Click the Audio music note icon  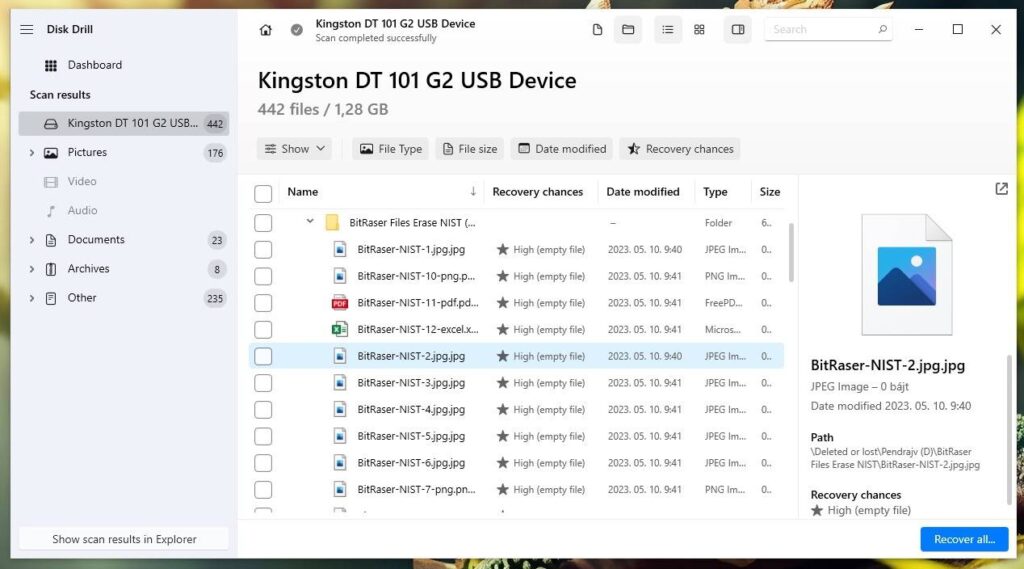(50, 211)
